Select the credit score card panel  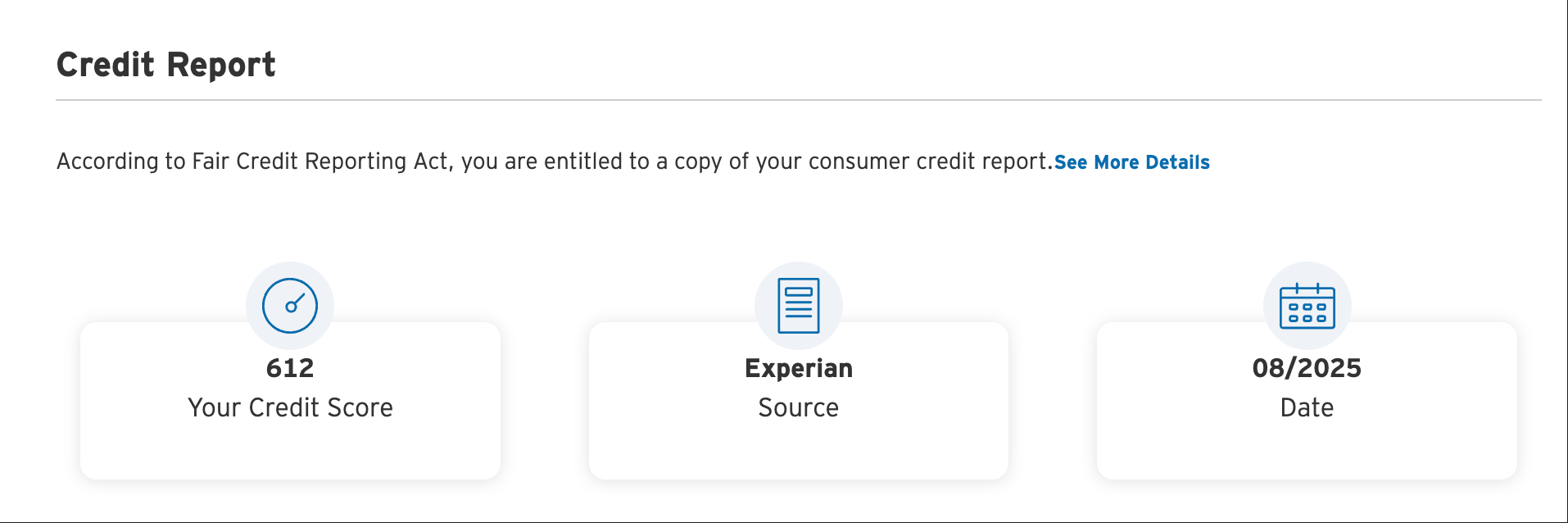coord(290,401)
